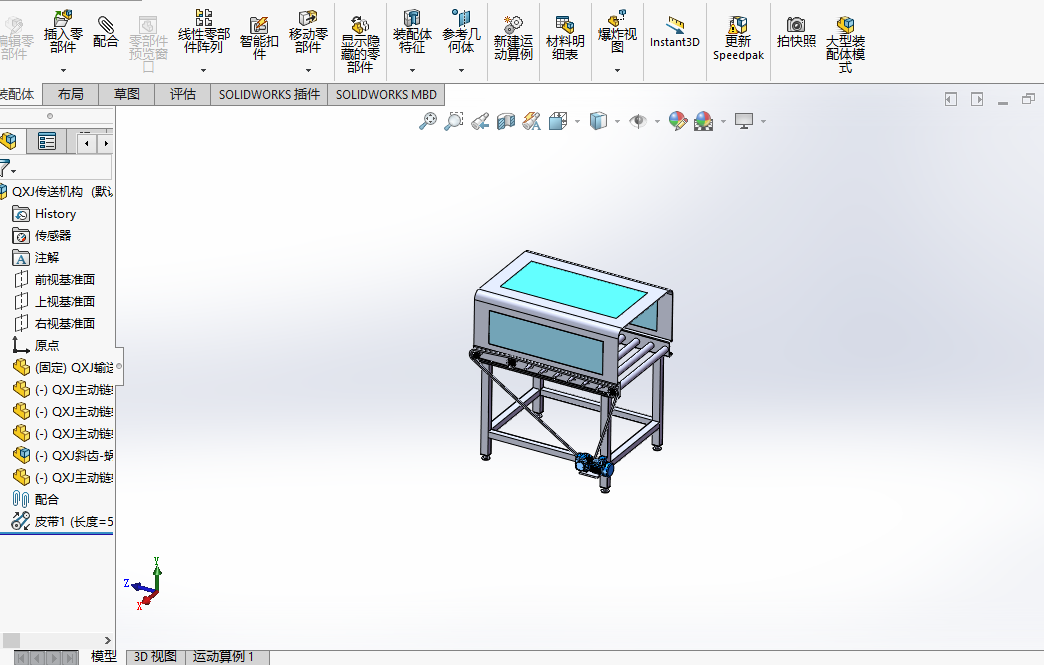Open Assembly Features (装配体特征) tool

click(412, 32)
